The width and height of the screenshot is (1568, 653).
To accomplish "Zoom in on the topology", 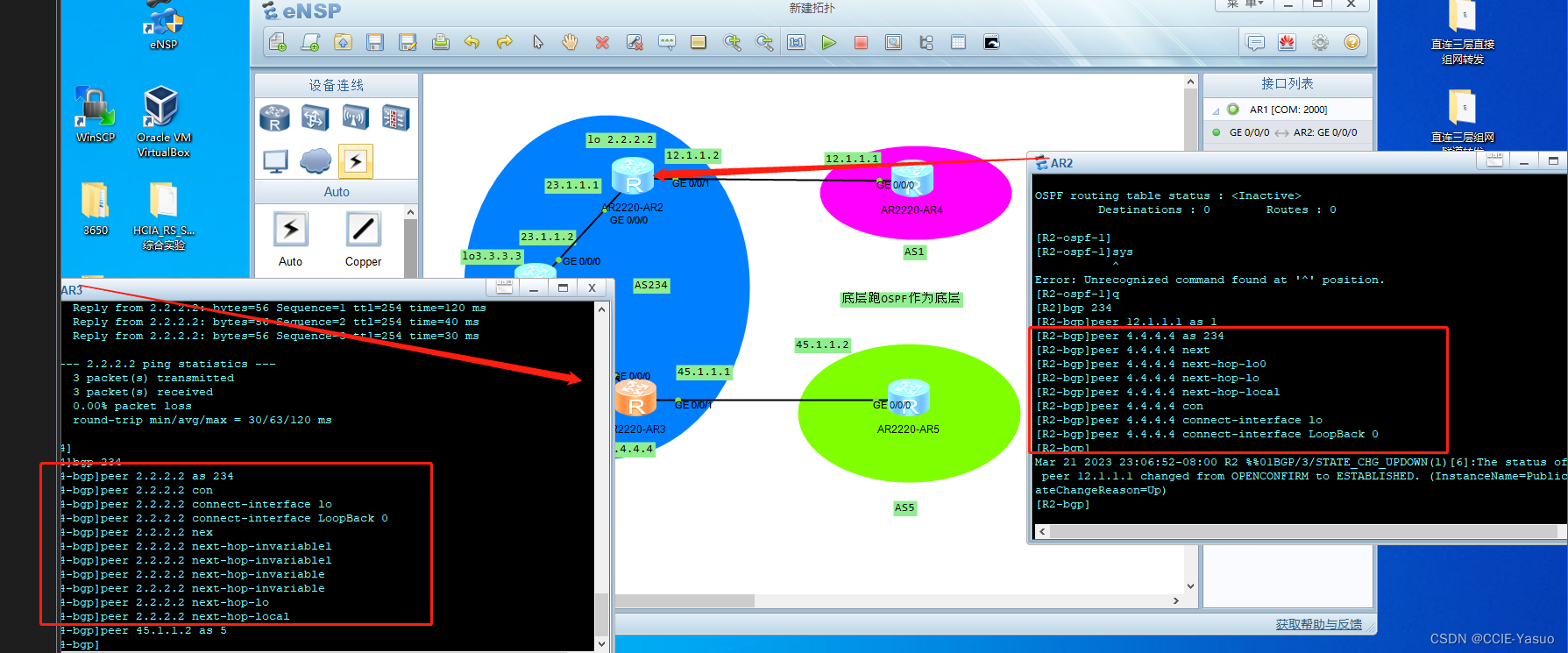I will [x=732, y=42].
